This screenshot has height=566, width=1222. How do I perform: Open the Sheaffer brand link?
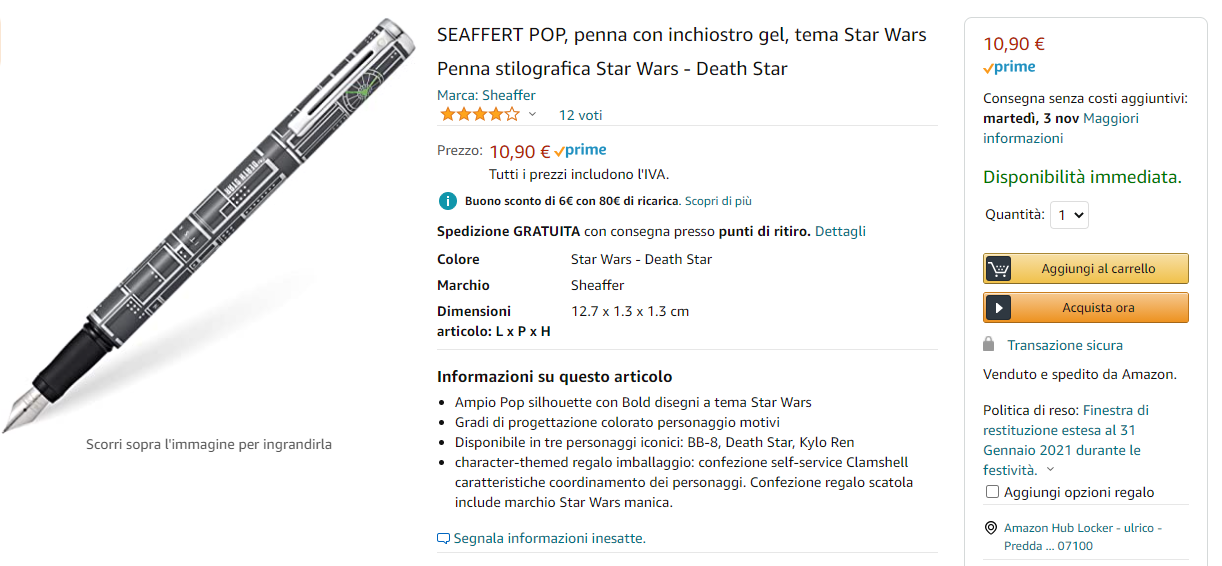click(x=509, y=95)
